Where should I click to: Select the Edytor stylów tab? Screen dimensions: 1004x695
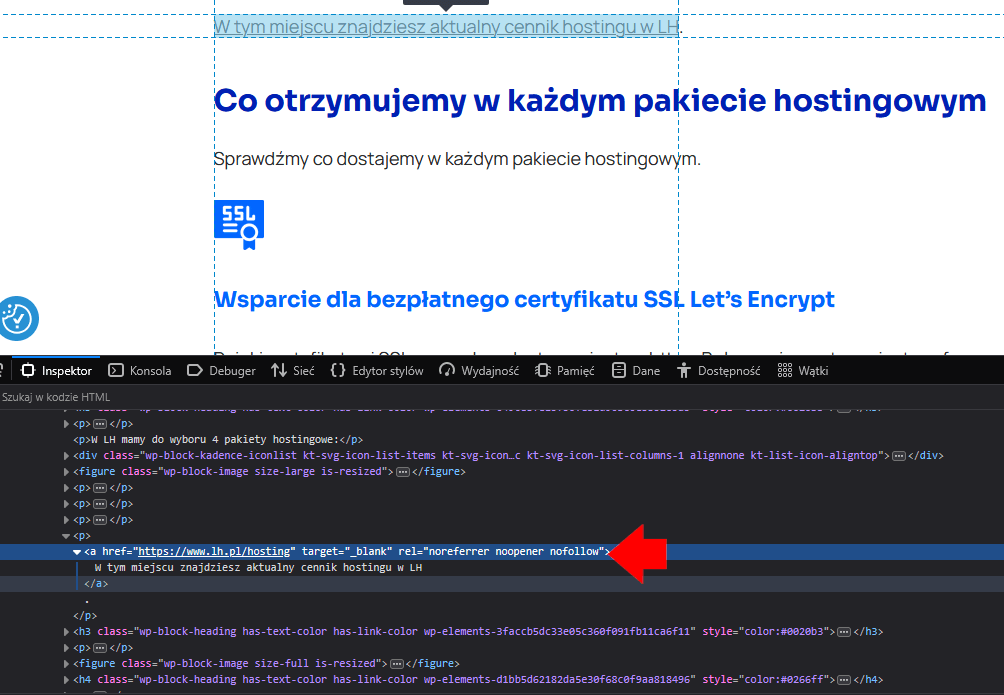coord(376,371)
